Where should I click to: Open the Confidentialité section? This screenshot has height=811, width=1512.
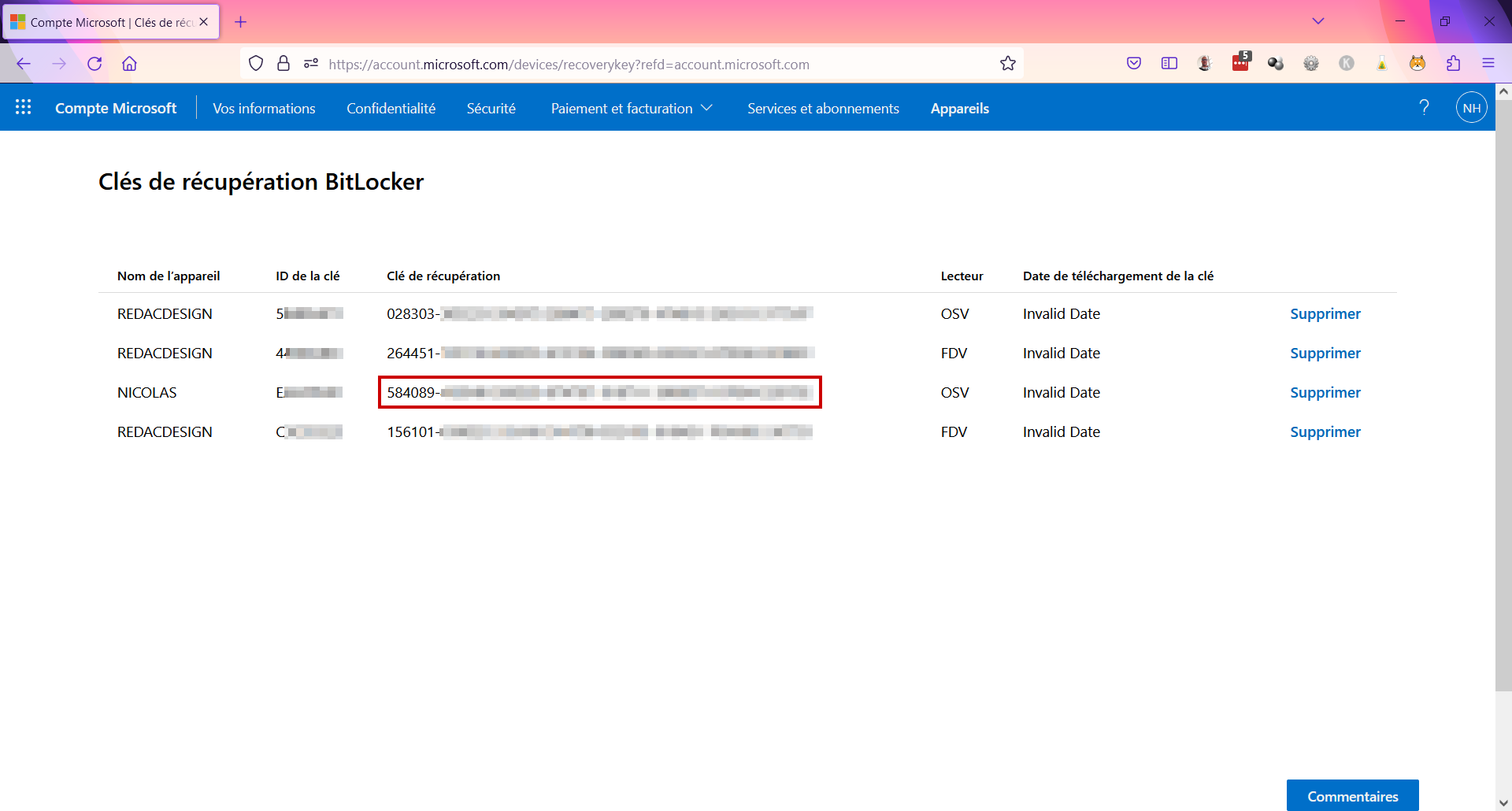[x=391, y=108]
